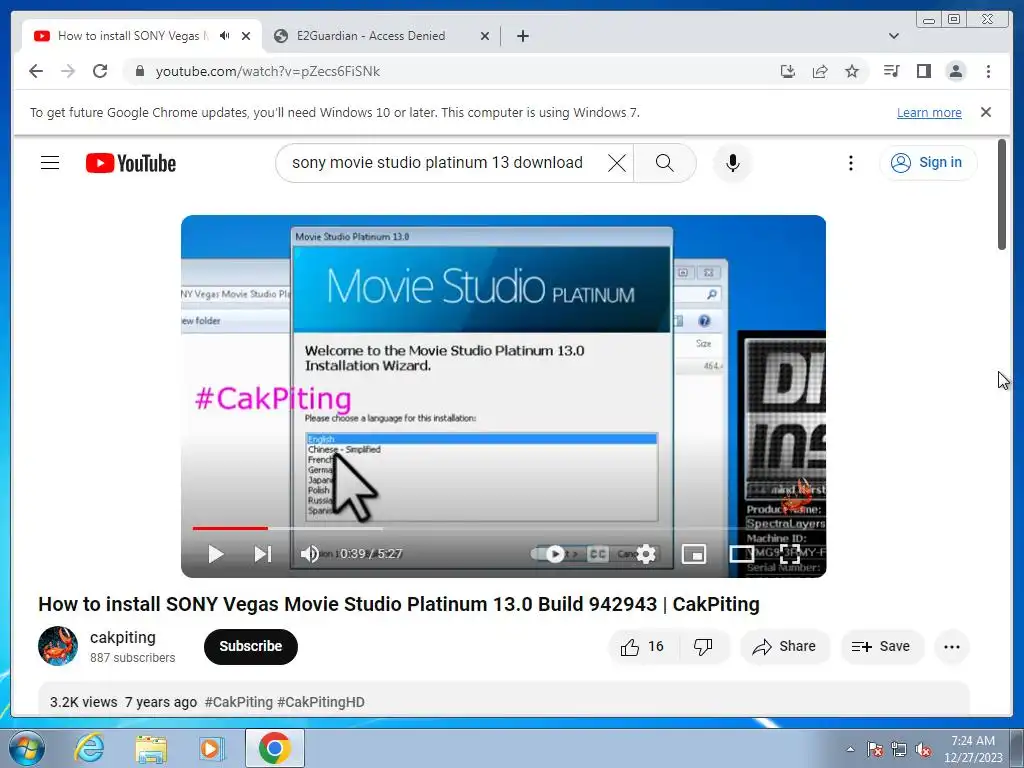Subscribe to cakpiting channel
Viewport: 1024px width, 768px height.
[251, 647]
